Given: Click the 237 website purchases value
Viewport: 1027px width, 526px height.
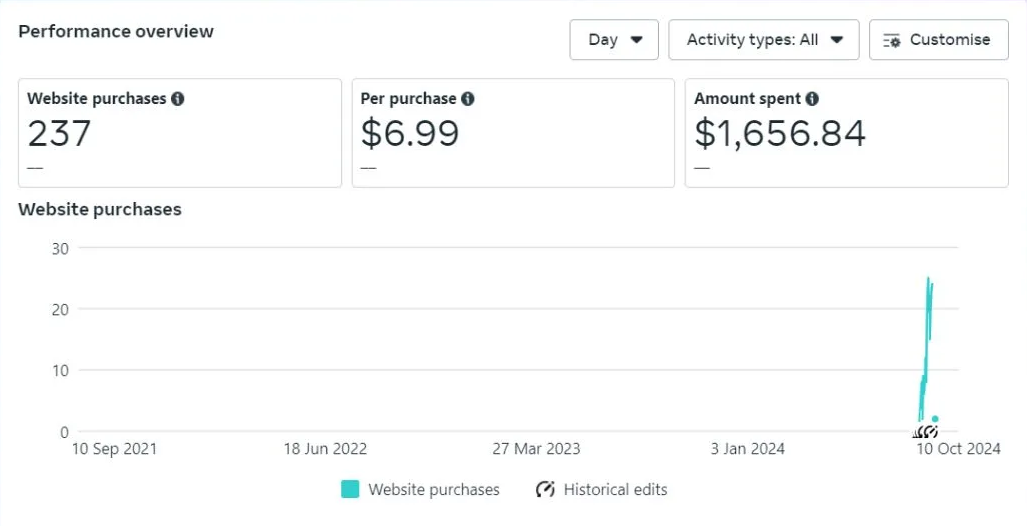Looking at the screenshot, I should point(59,133).
